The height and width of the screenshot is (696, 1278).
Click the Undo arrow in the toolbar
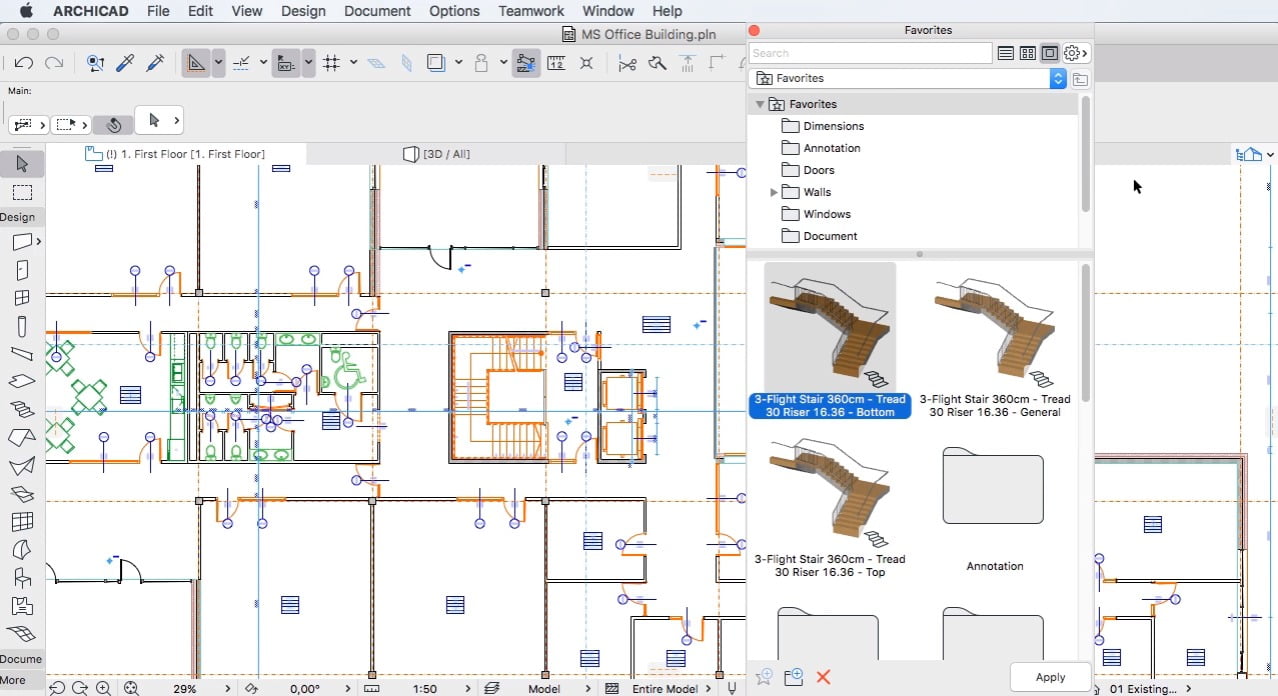pos(24,63)
